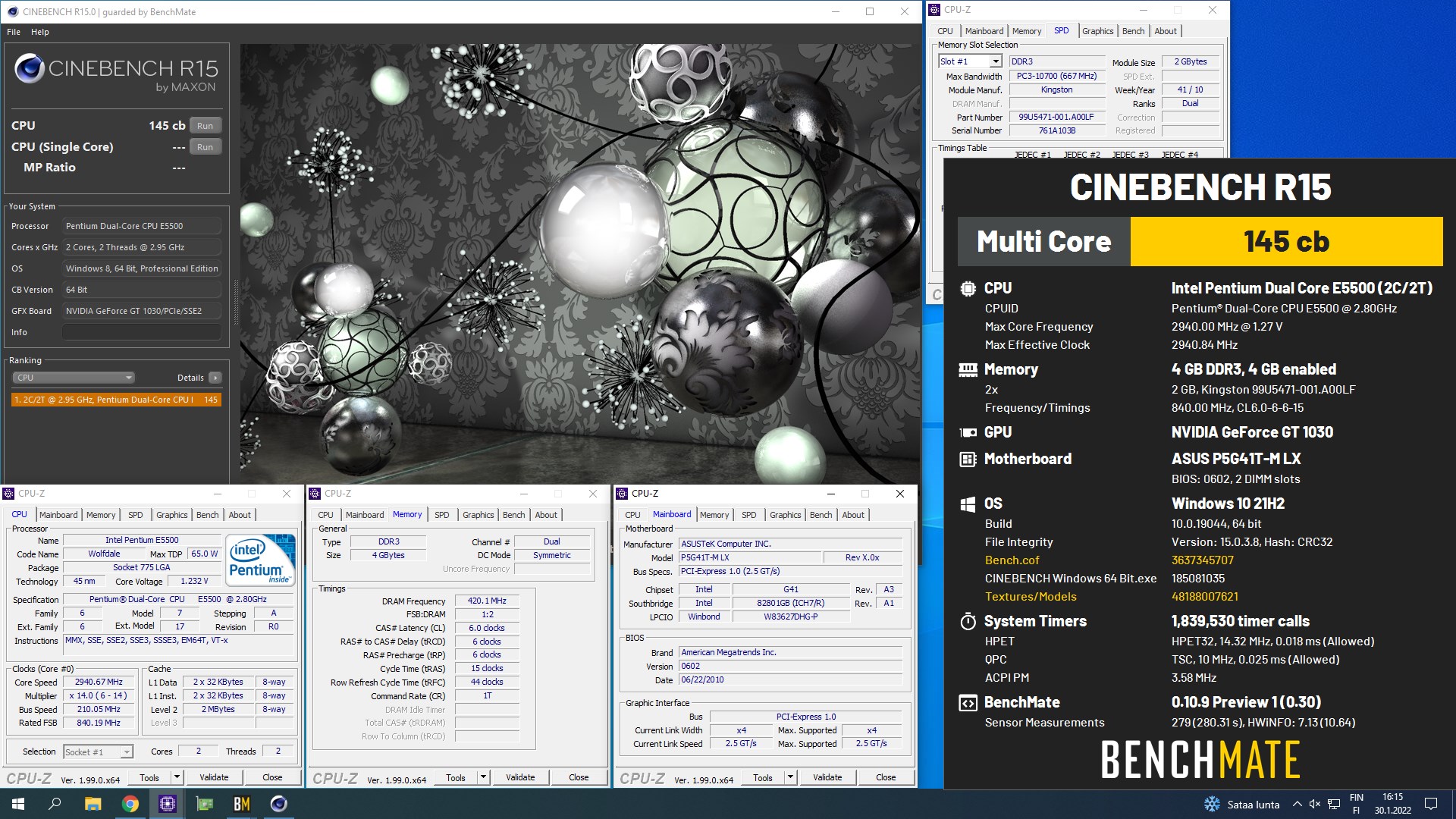Select the Cinebench taskbar icon
This screenshot has height=819, width=1456.
point(279,804)
